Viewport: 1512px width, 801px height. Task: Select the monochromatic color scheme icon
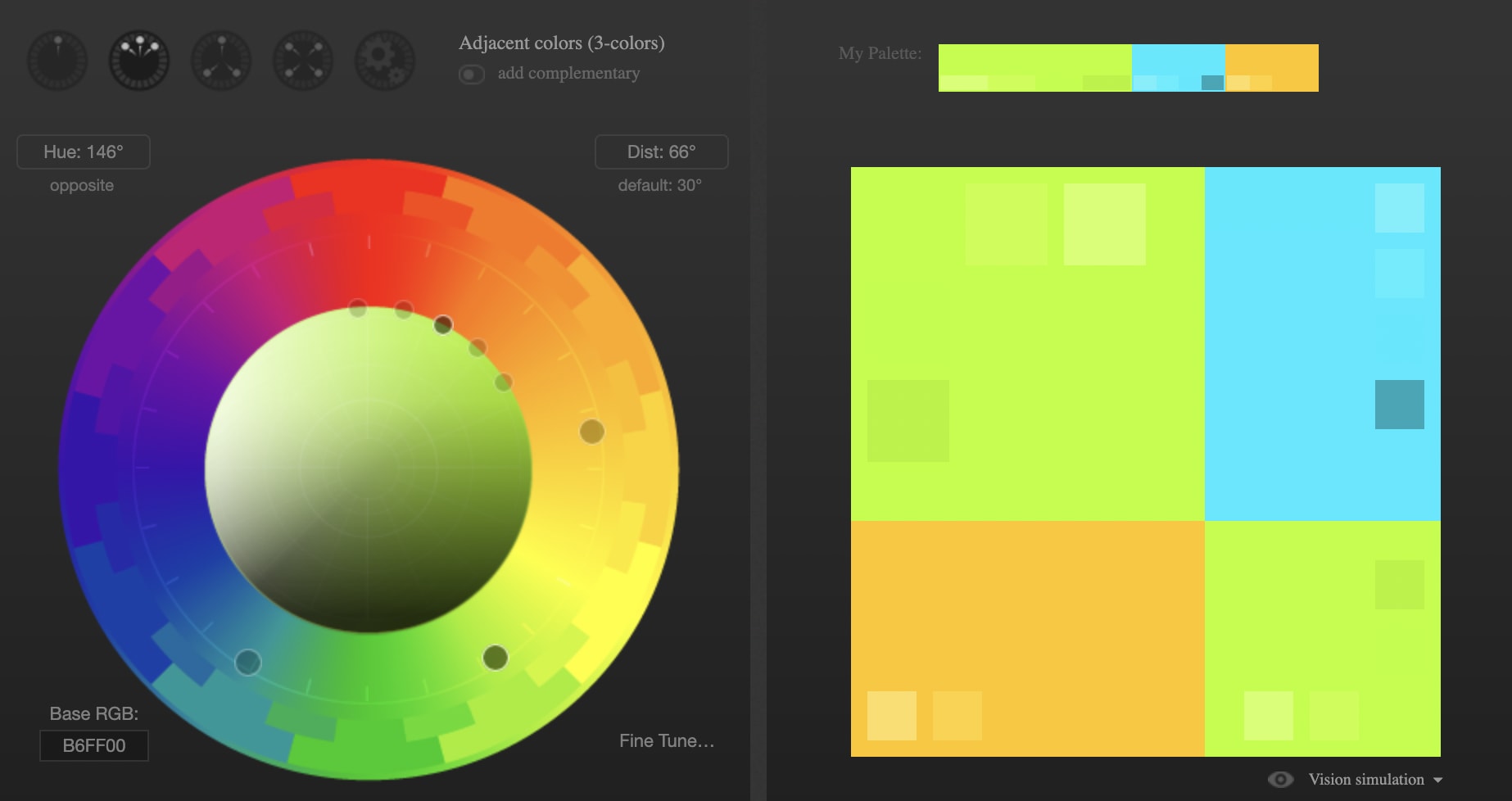pyautogui.click(x=57, y=60)
